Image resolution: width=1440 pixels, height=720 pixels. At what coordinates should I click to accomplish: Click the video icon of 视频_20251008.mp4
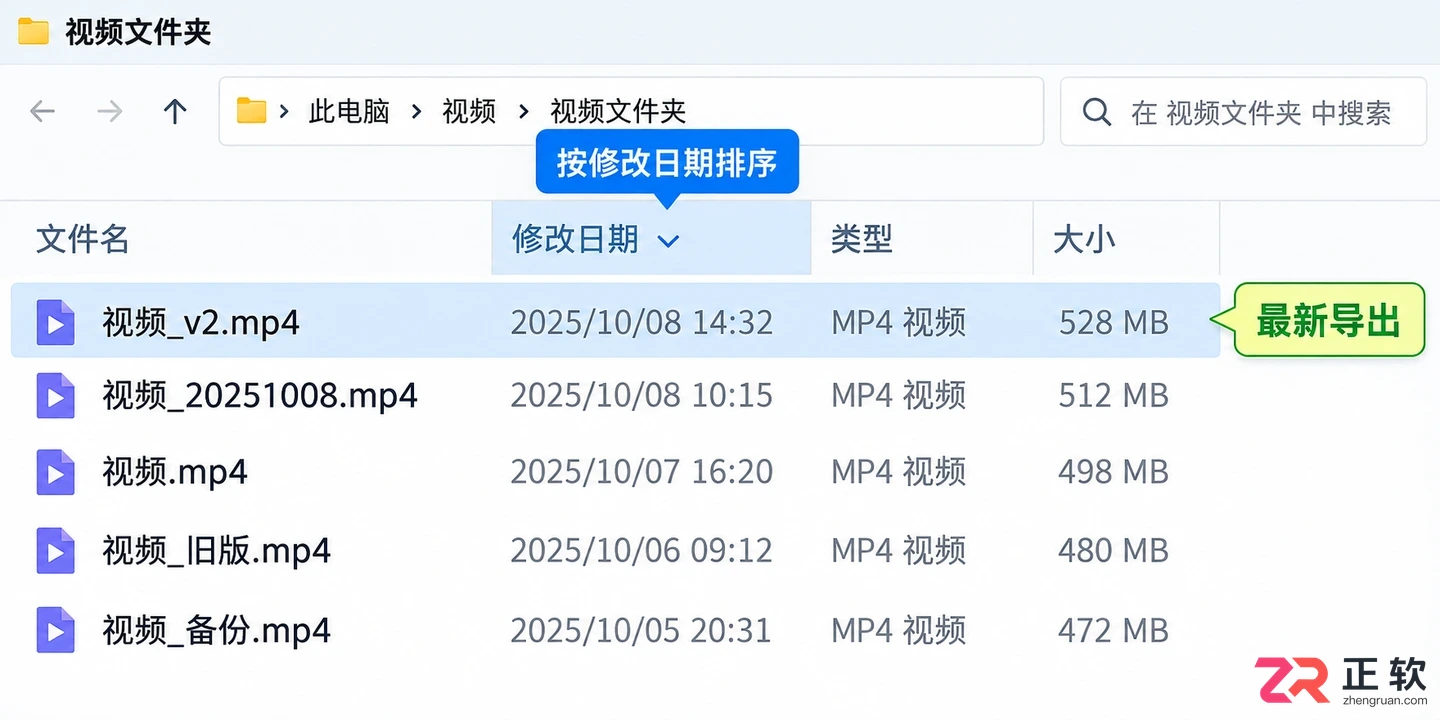55,396
